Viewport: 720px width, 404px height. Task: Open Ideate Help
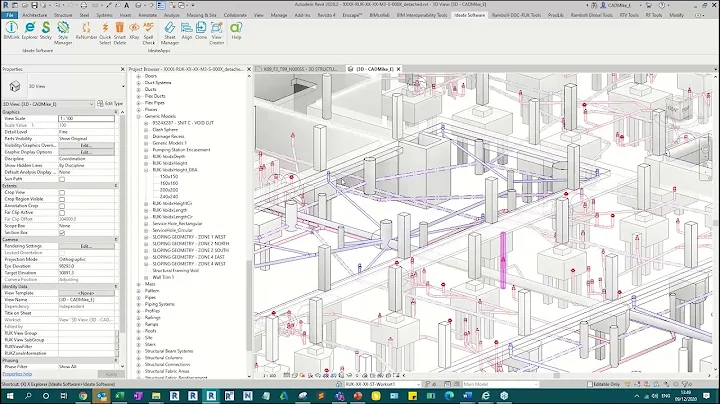[x=236, y=31]
